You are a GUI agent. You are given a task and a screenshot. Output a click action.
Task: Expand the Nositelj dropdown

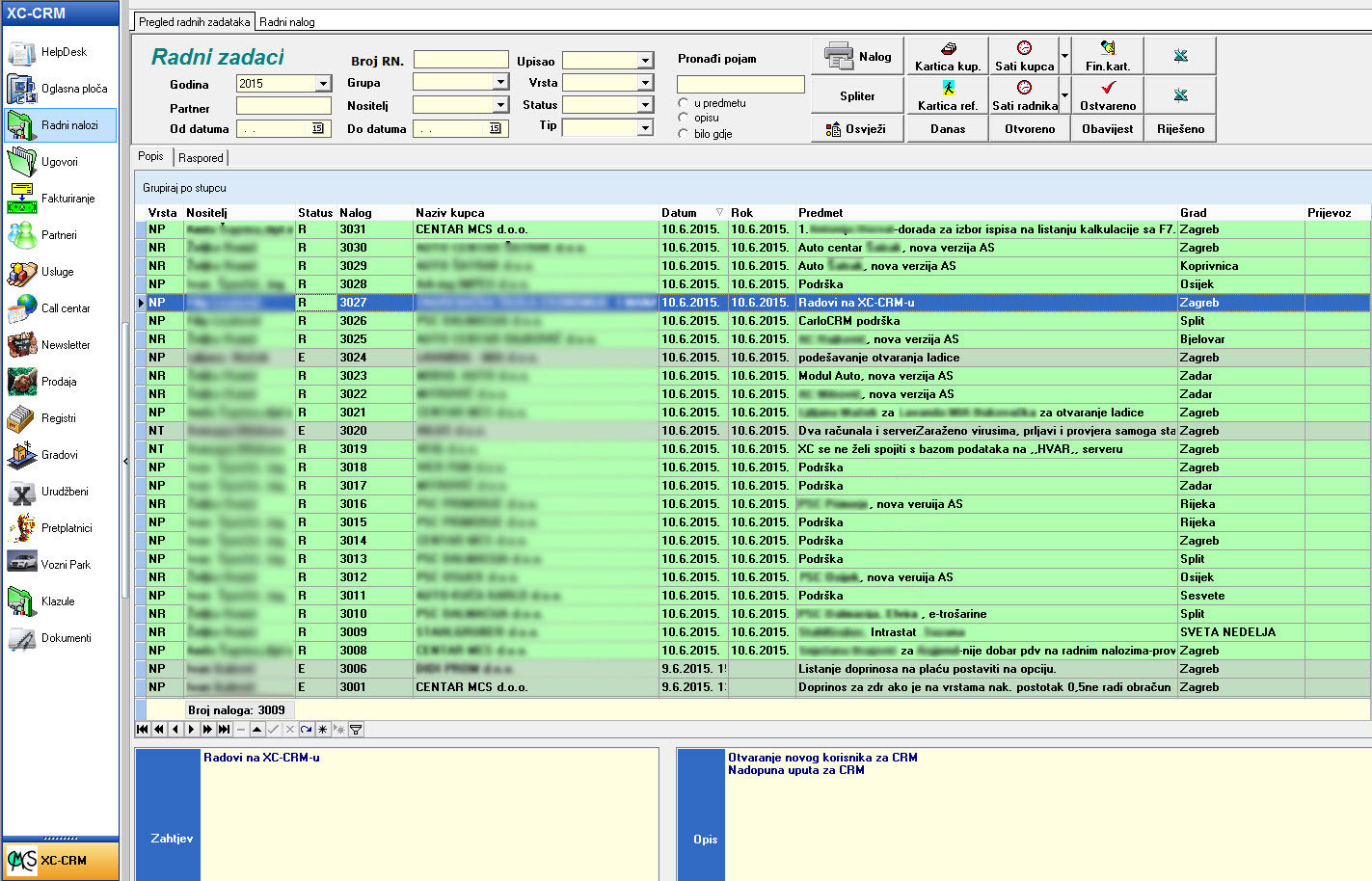point(500,105)
